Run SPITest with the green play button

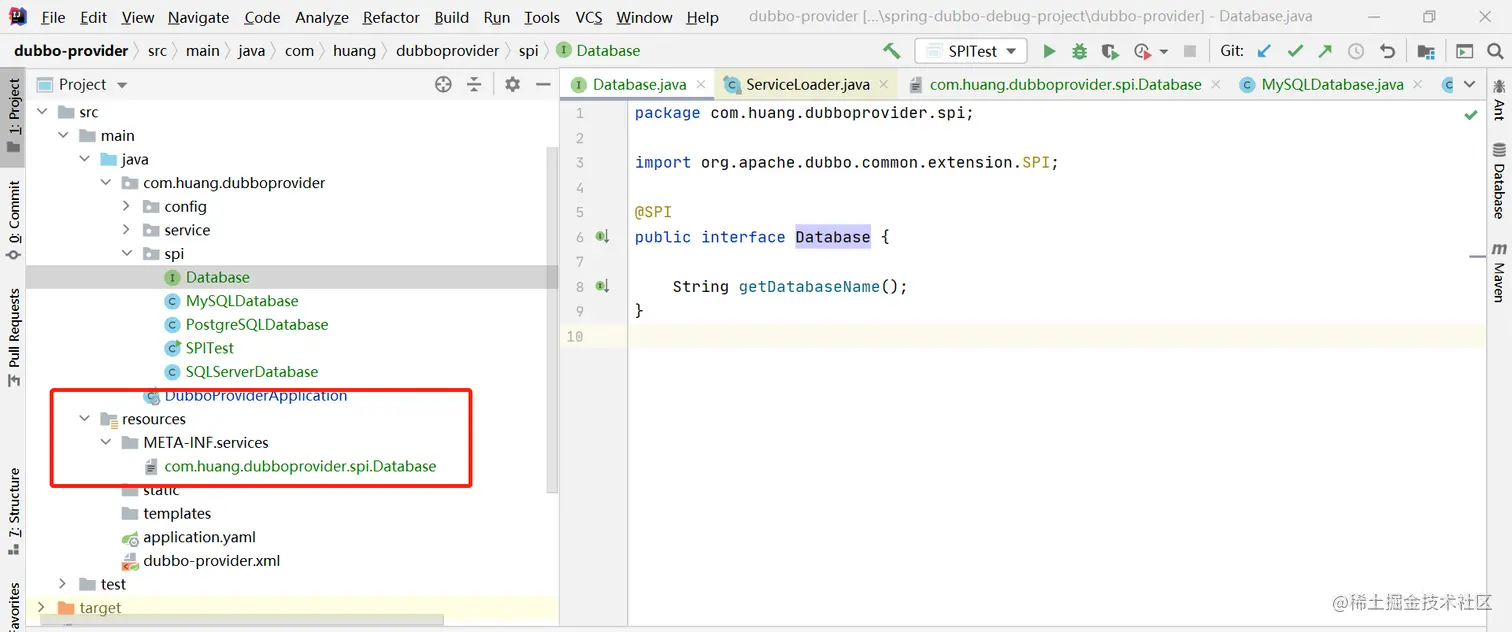click(1049, 51)
